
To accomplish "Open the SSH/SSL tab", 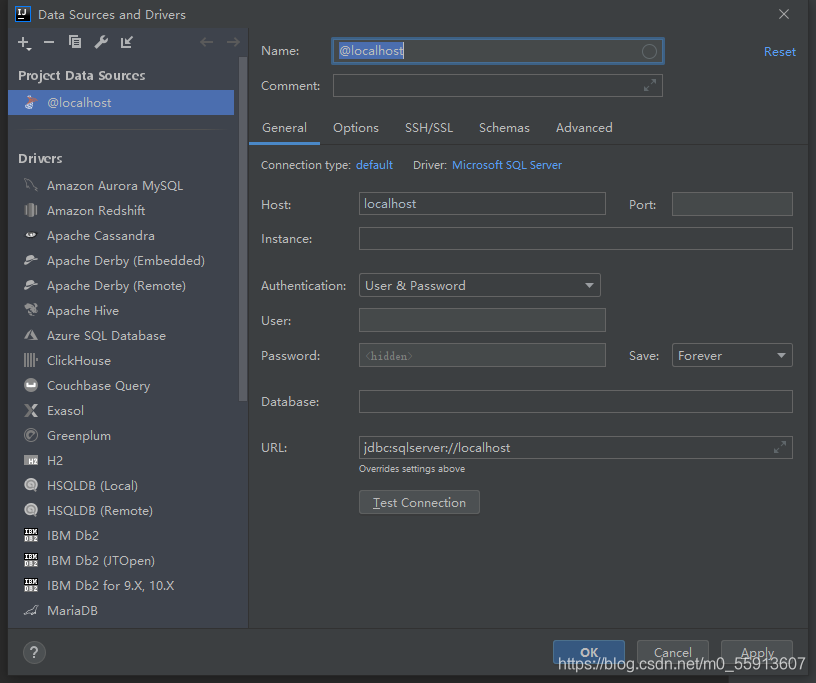I will point(429,128).
